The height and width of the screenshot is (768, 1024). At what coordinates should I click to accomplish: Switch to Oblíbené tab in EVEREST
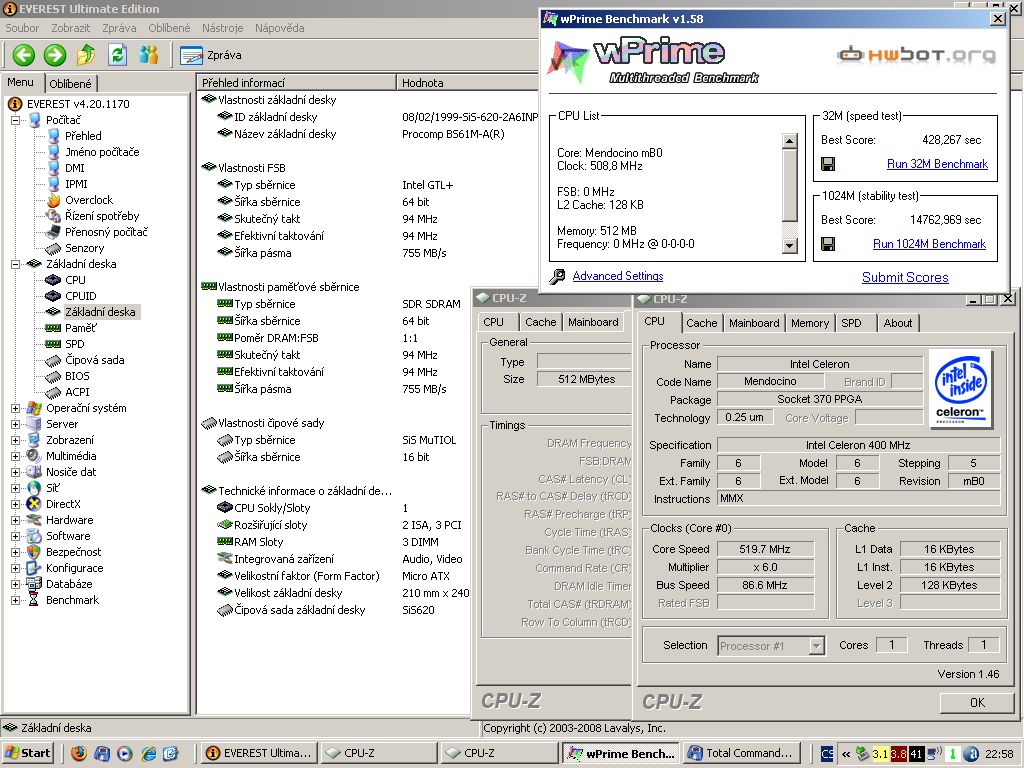(71, 84)
